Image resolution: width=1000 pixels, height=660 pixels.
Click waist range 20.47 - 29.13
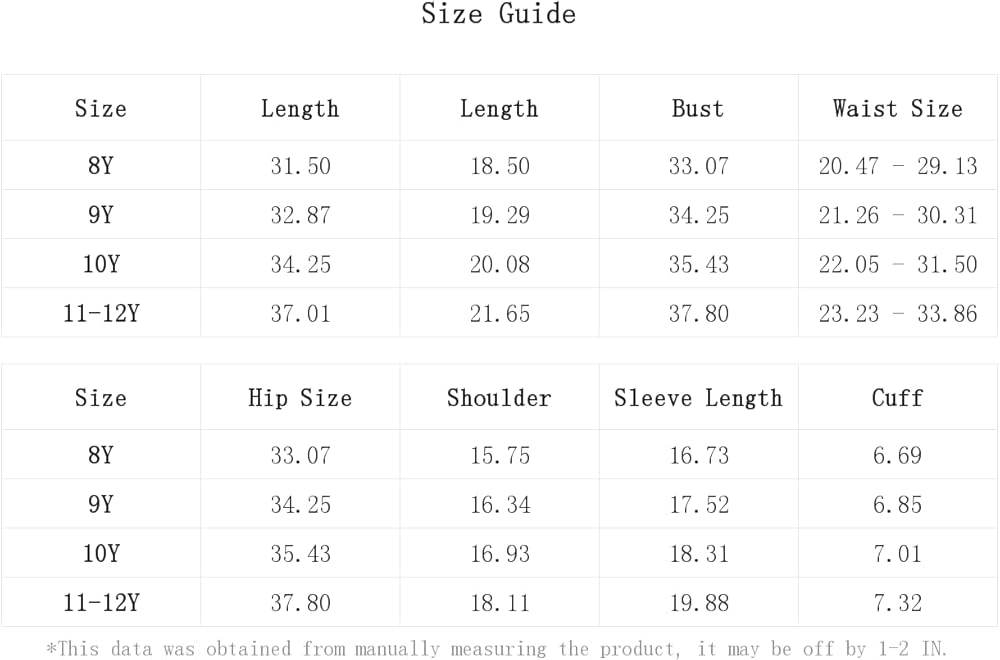coord(897,166)
